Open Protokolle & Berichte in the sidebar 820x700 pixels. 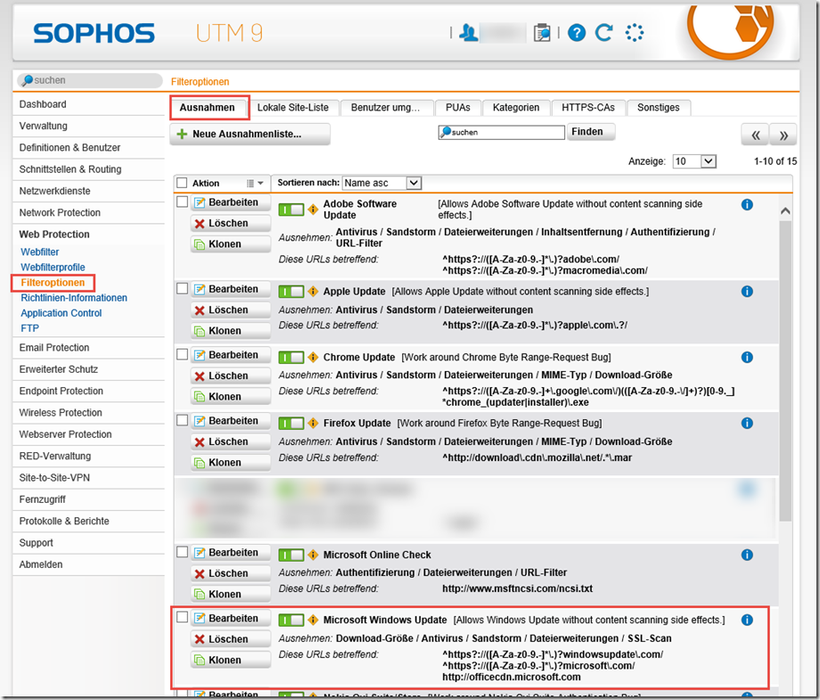(64, 521)
